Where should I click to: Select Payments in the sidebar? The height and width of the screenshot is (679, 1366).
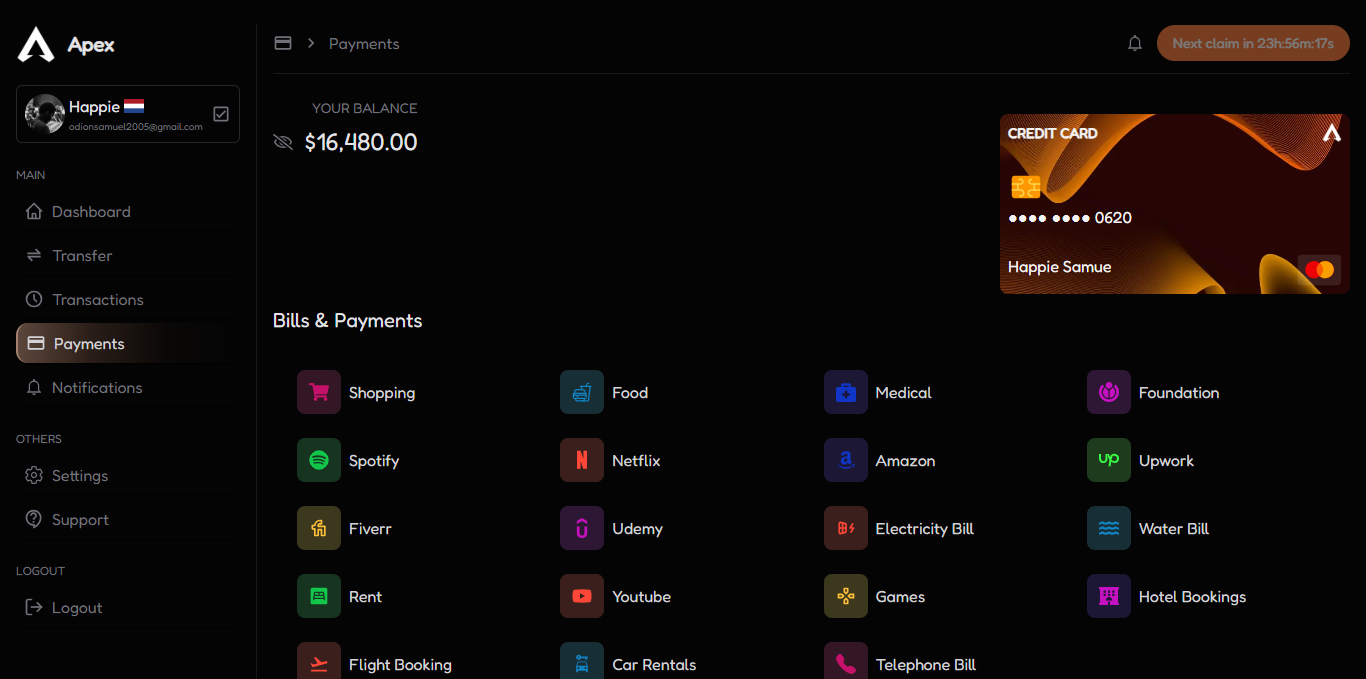click(128, 343)
